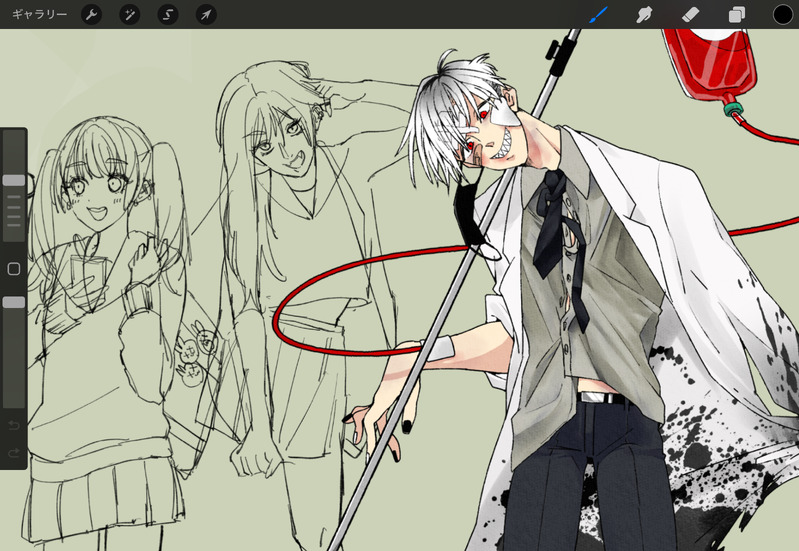Select the Smudge finger tool

tap(644, 15)
